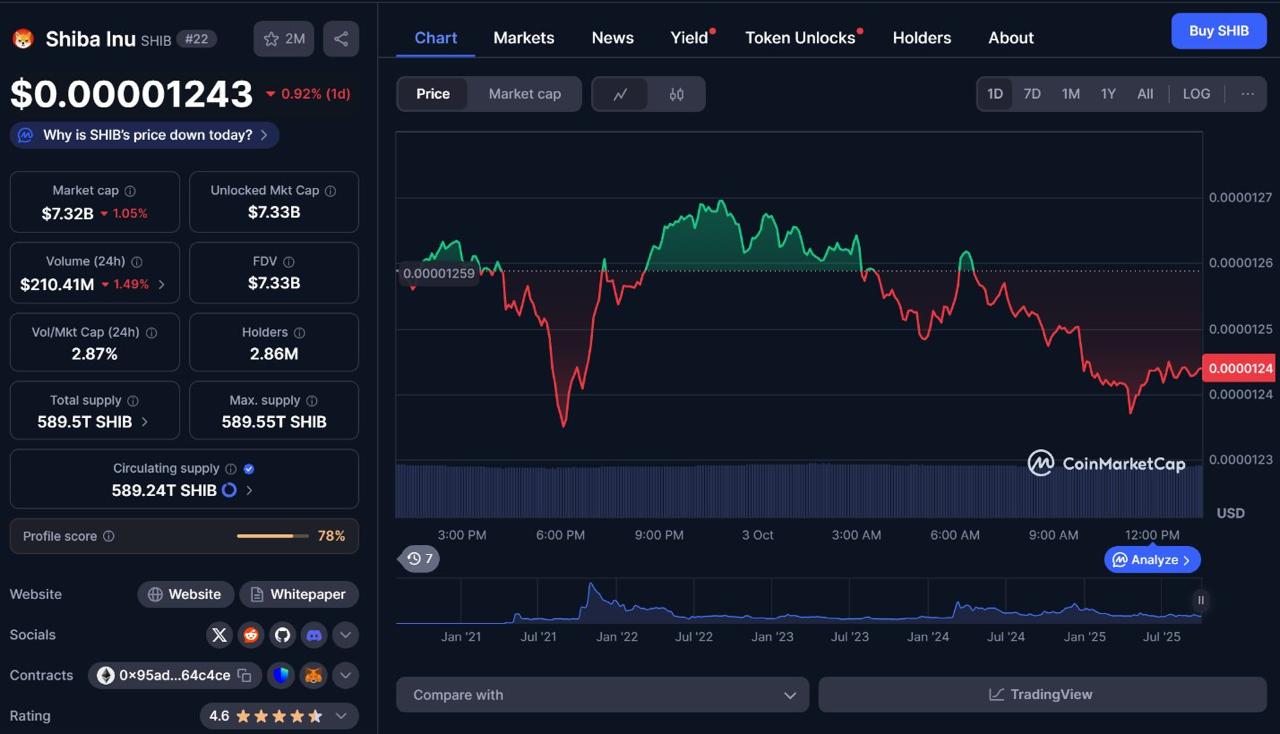
Task: Switch to the Markets tab
Action: point(523,37)
